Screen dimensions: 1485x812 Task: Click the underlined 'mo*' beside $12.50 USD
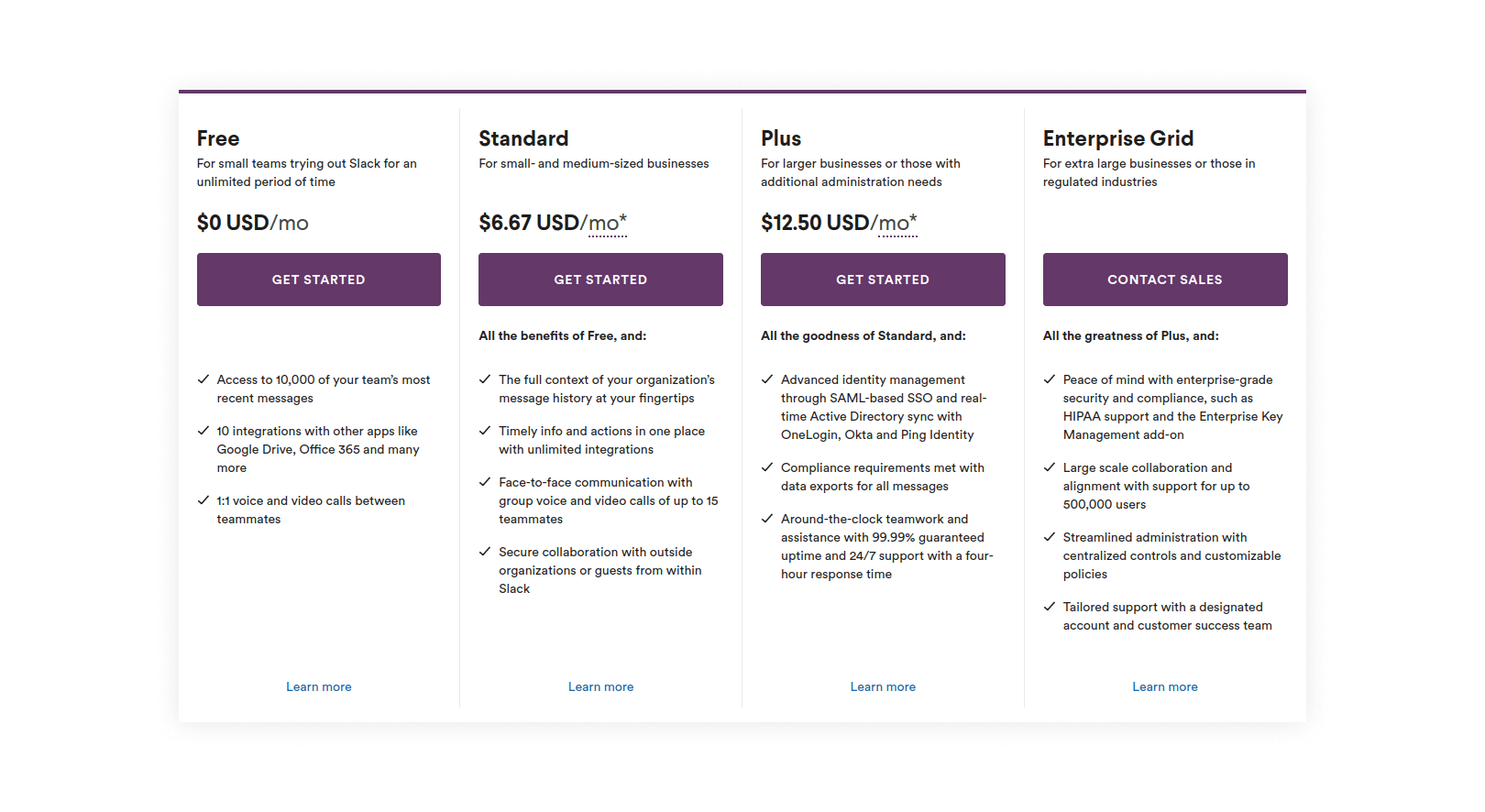[897, 224]
